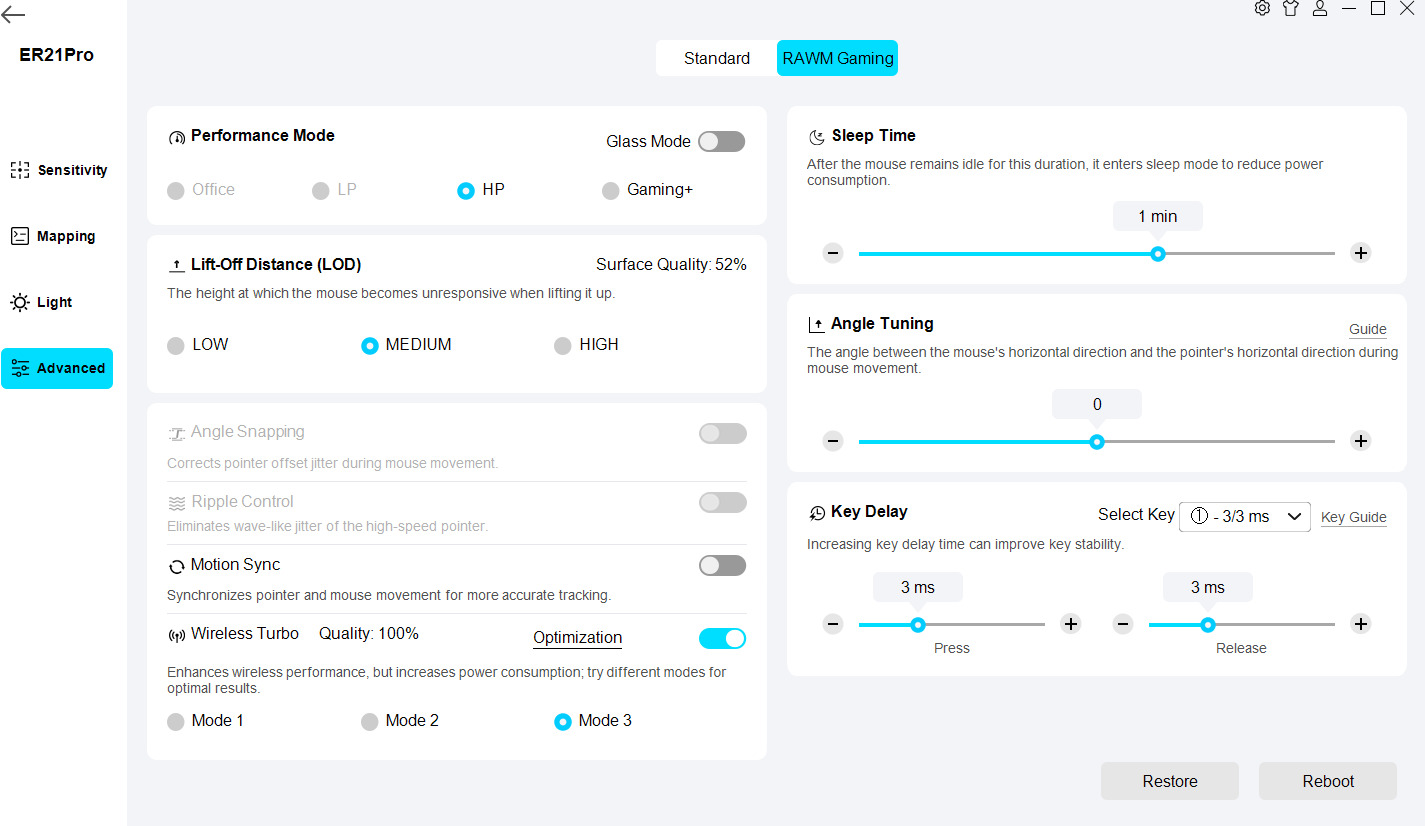Increase sleep time with plus icon
Viewport: 1425px width, 826px height.
1360,253
